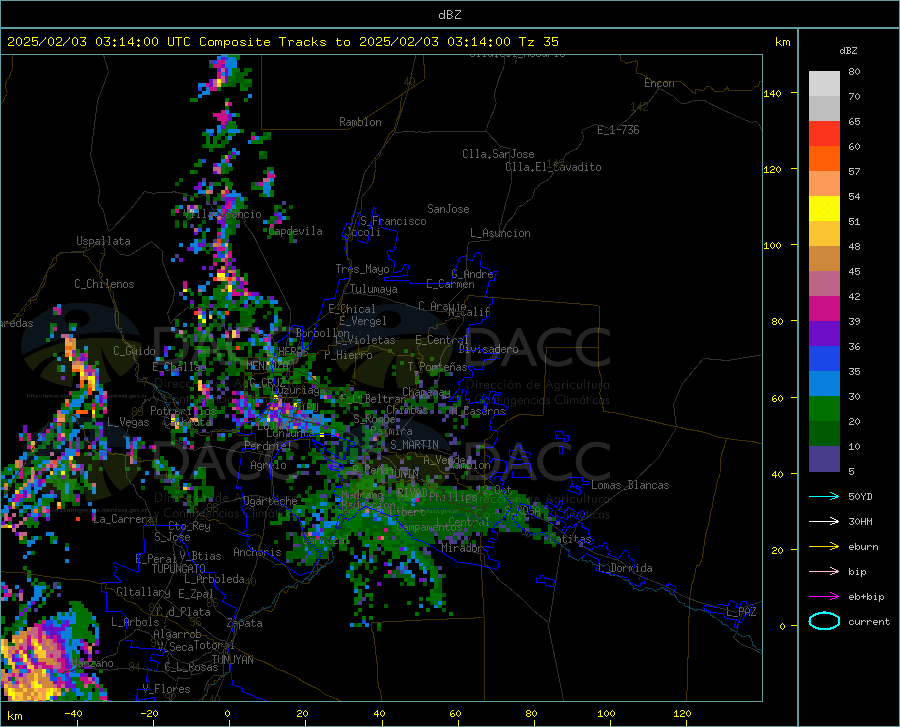Screen dimensions: 900x727
Task: Click the E_Carmen map label
Action: (x=450, y=284)
